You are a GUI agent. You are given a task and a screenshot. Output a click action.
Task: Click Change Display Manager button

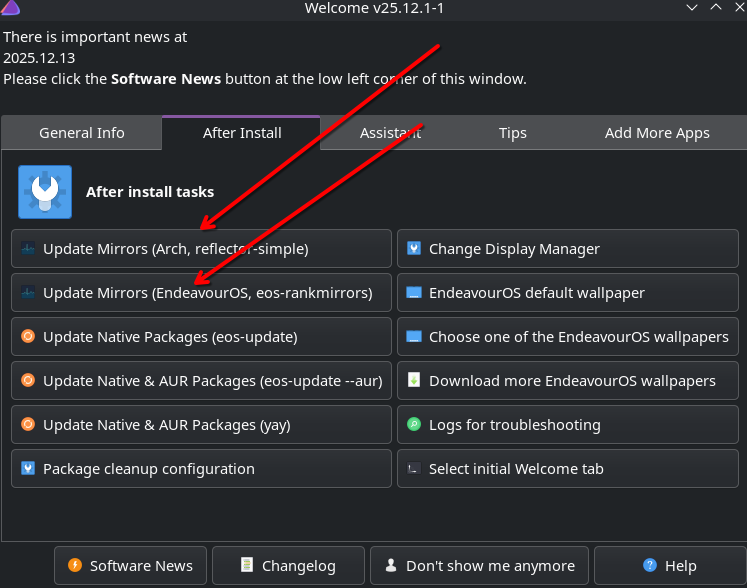click(x=569, y=249)
